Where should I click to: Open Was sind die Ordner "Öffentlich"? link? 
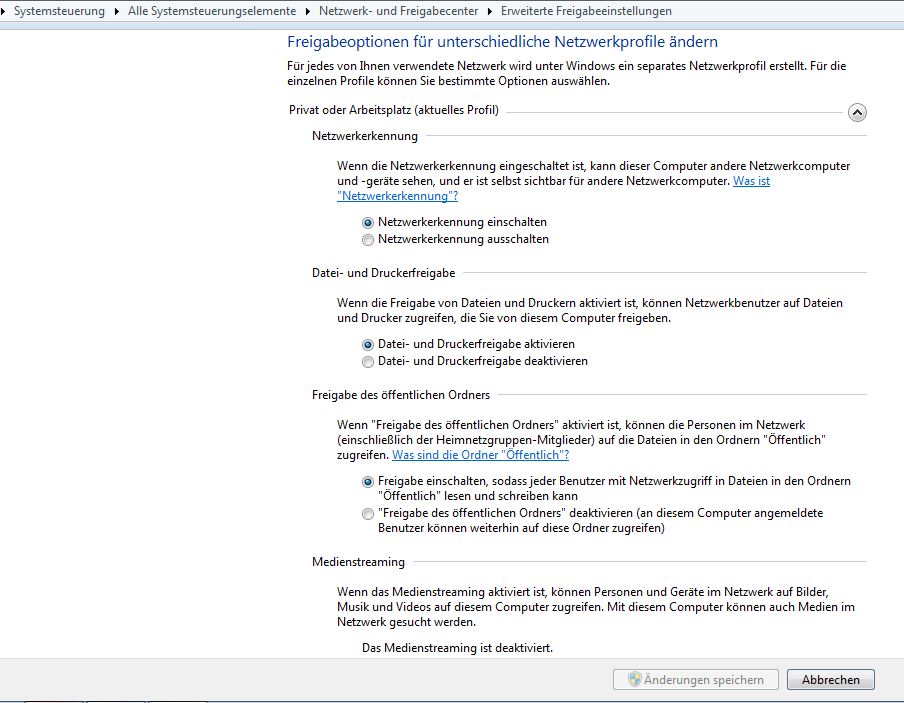pos(480,455)
